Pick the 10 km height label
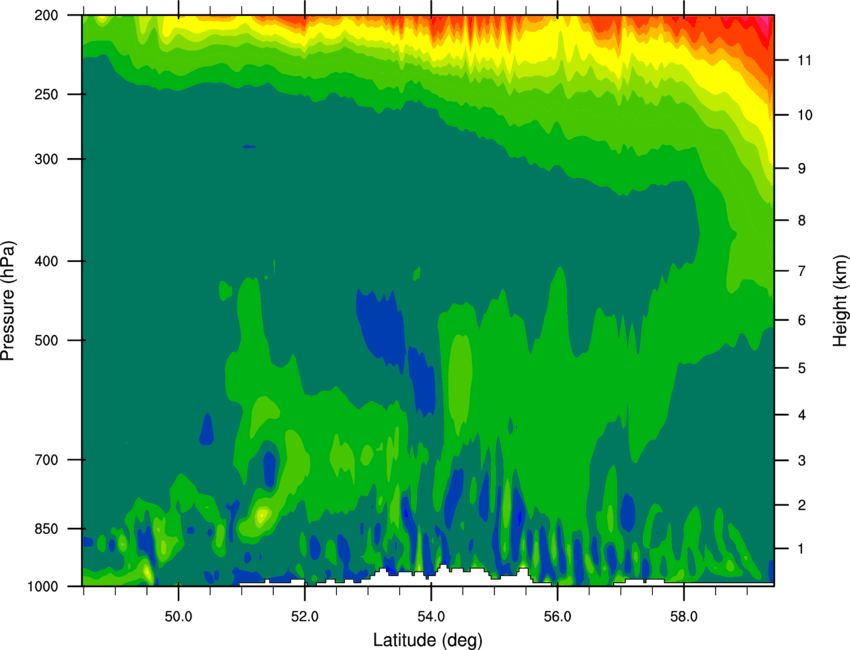 (805, 115)
